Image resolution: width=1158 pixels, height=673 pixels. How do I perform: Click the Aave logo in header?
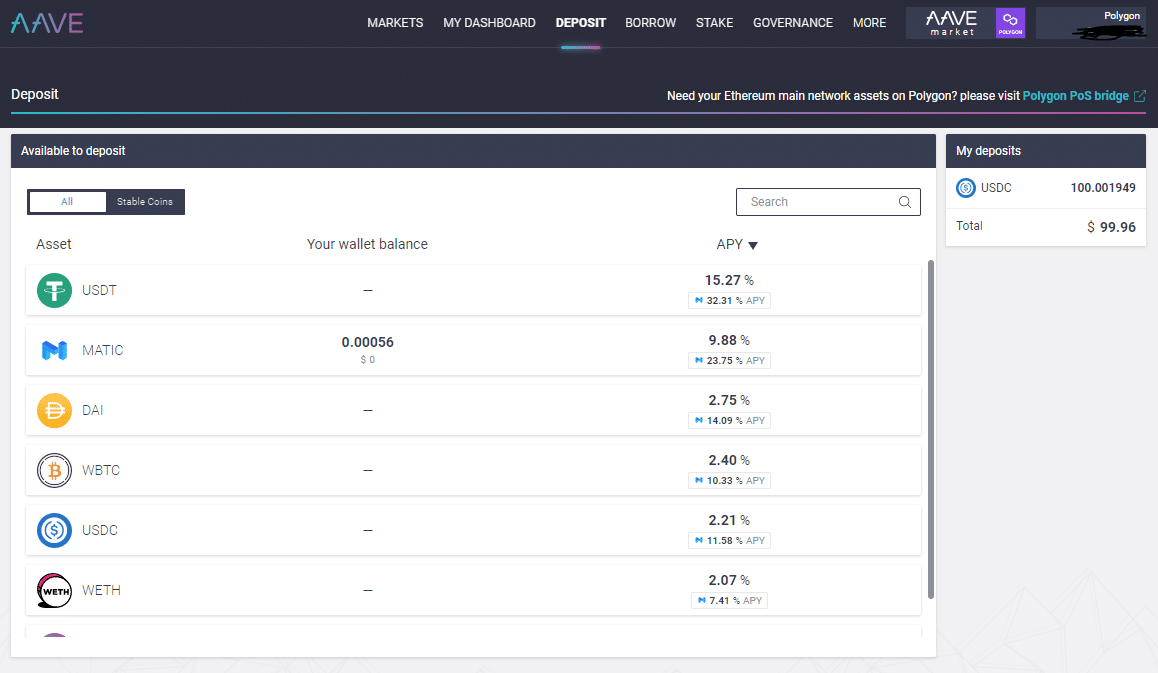coord(47,23)
